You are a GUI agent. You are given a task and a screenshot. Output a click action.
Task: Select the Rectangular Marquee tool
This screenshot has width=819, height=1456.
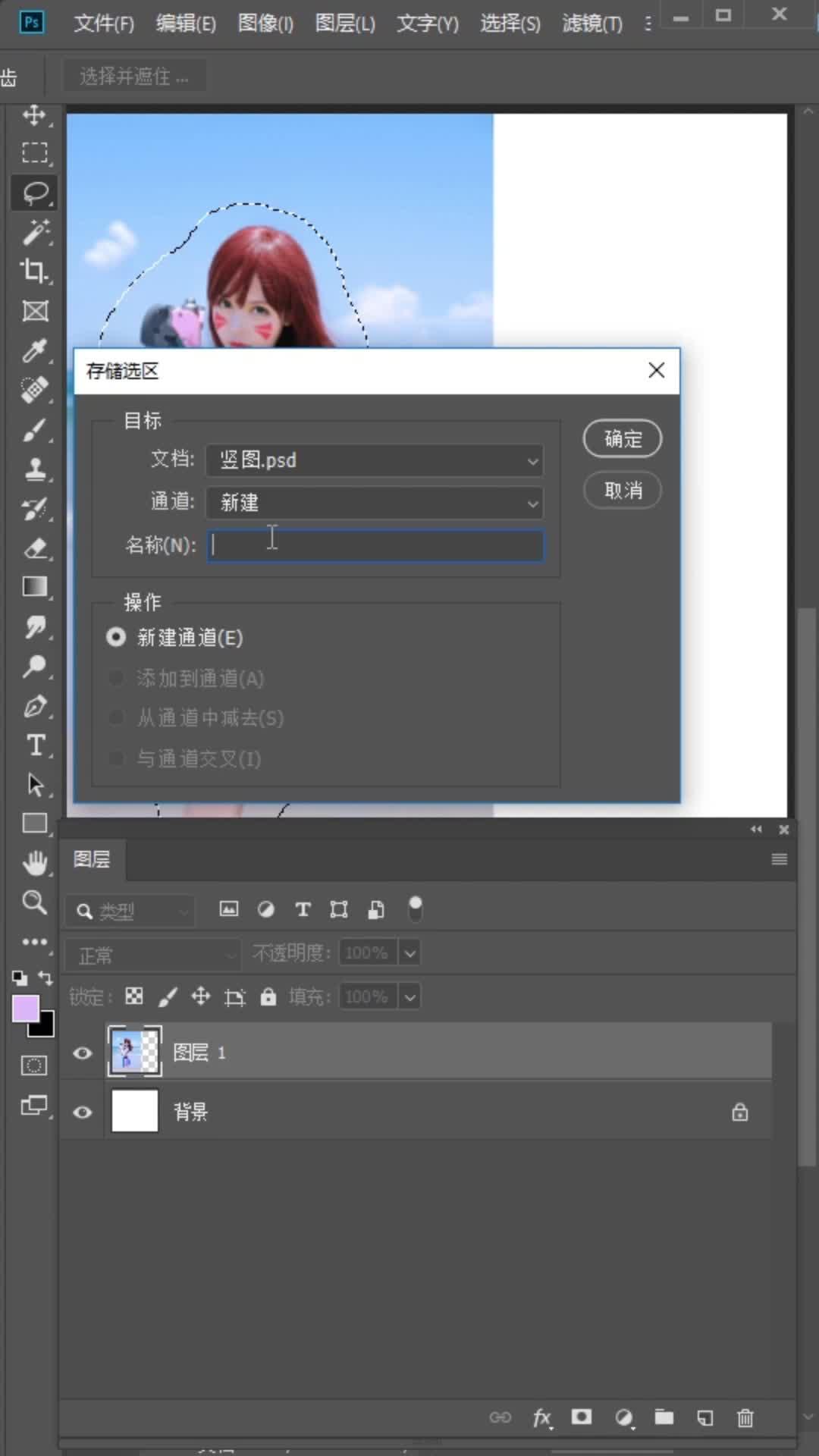(34, 154)
